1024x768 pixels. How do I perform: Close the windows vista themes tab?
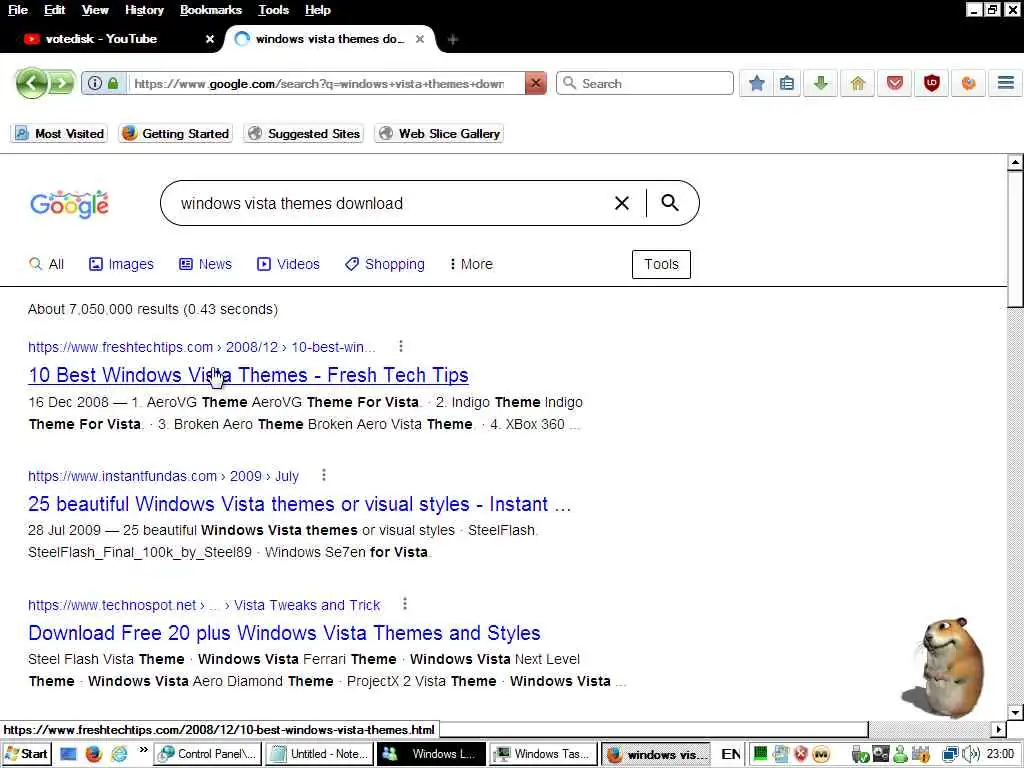click(420, 39)
